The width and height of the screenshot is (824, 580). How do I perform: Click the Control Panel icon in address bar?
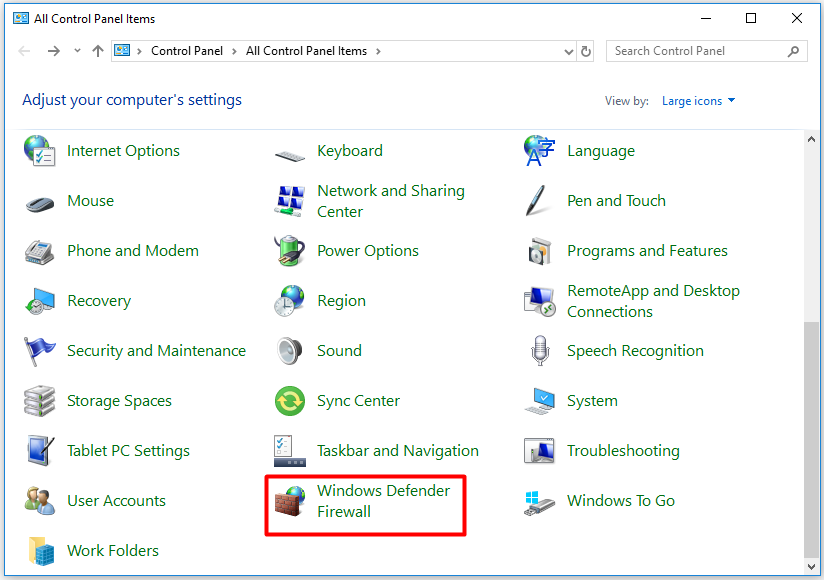point(122,50)
